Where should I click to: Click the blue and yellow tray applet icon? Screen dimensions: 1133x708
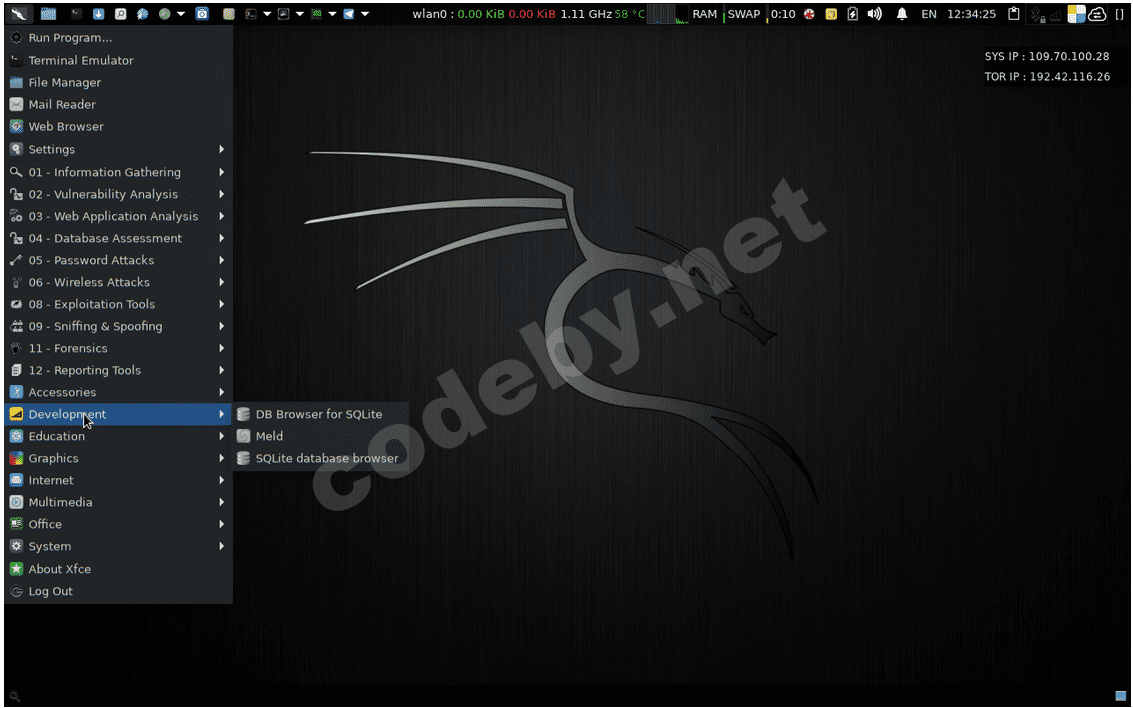point(1077,14)
